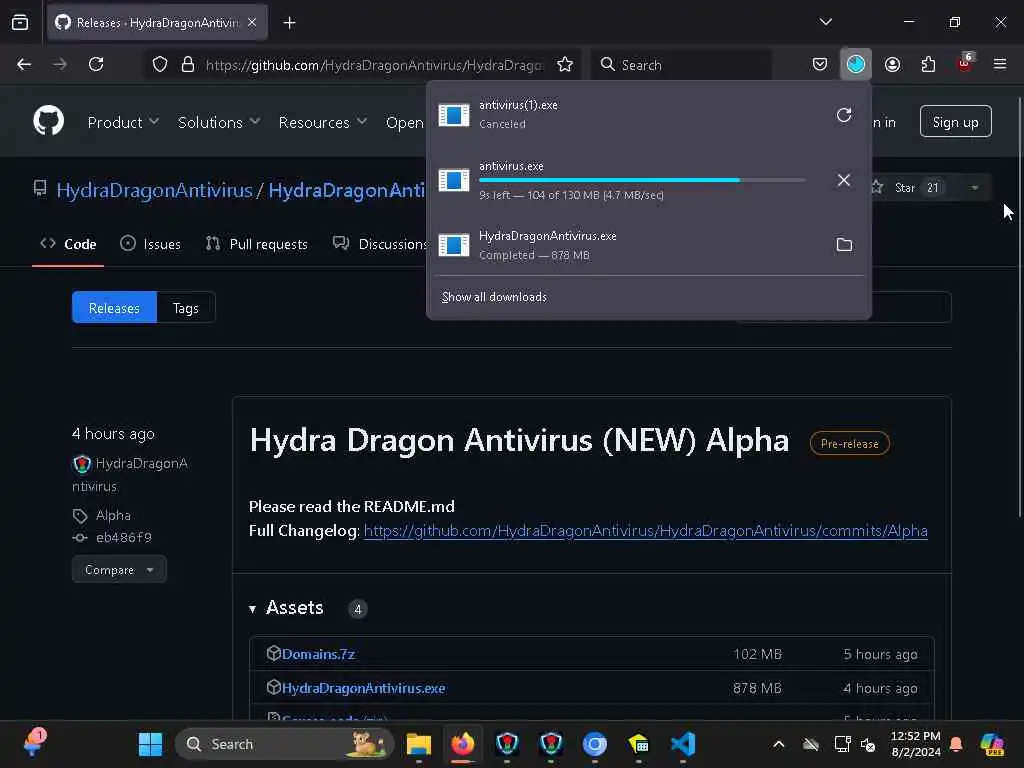Screen dimensions: 1024x768
Task: Save page to Pocket
Action: pyautogui.click(x=820, y=64)
